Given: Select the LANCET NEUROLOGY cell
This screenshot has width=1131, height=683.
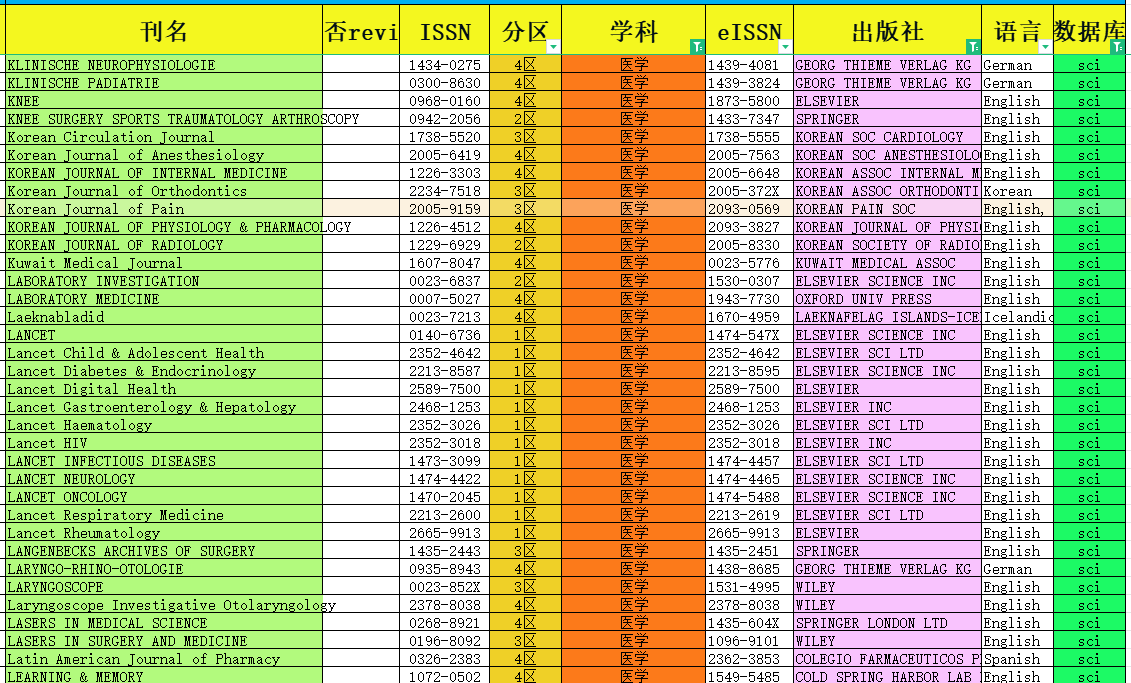Looking at the screenshot, I should 164,480.
